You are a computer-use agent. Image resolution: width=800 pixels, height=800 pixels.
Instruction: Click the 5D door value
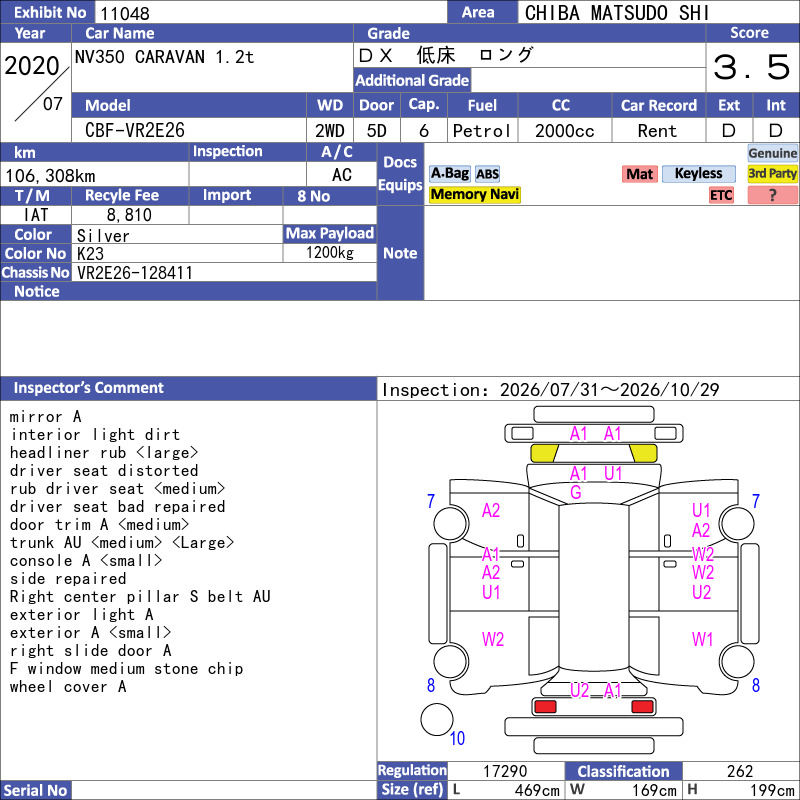coord(377,131)
